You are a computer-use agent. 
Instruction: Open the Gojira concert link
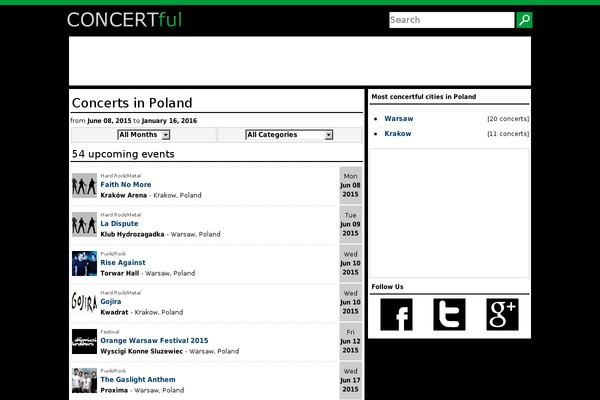click(x=111, y=302)
